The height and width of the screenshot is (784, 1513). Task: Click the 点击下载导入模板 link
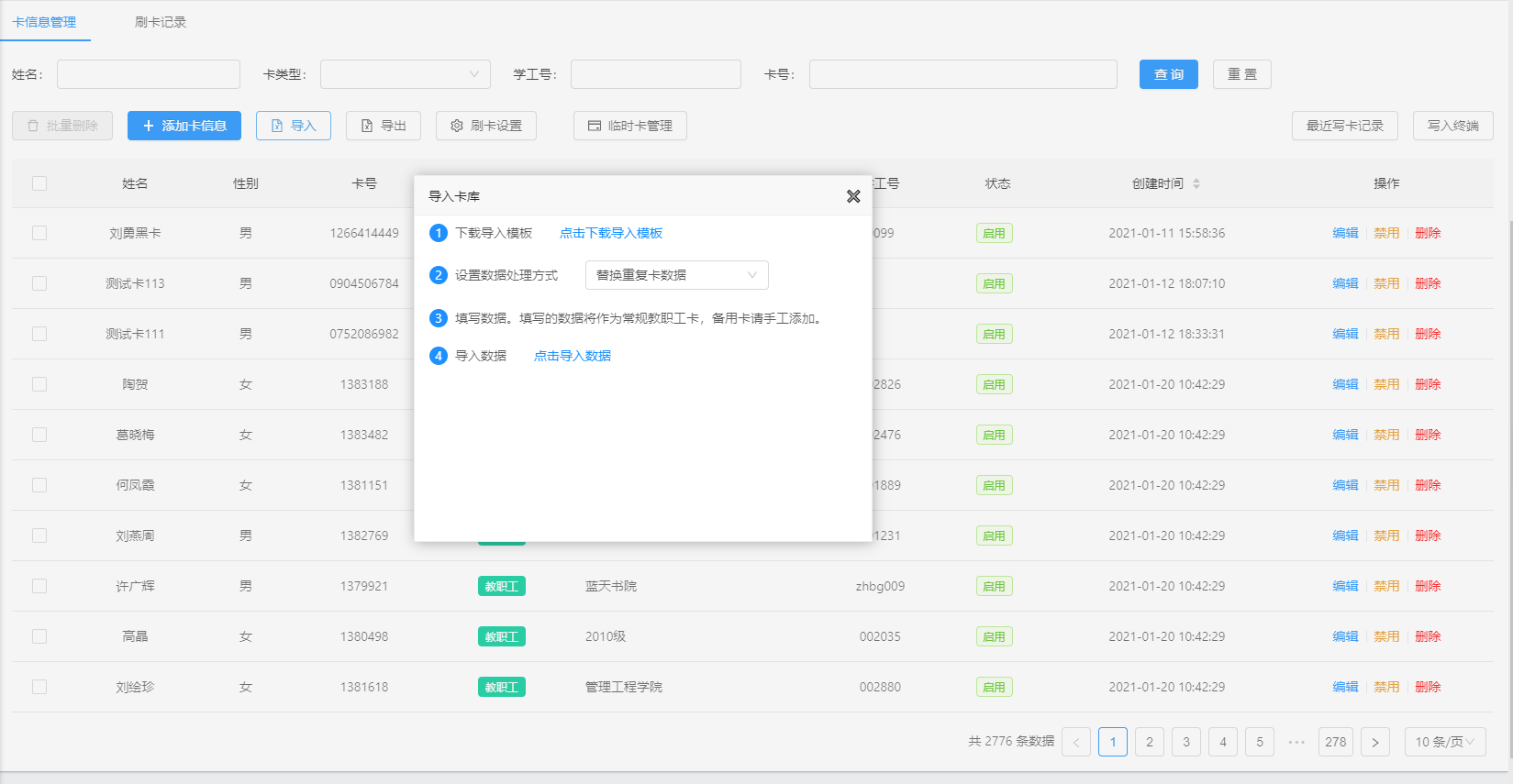pyautogui.click(x=611, y=233)
